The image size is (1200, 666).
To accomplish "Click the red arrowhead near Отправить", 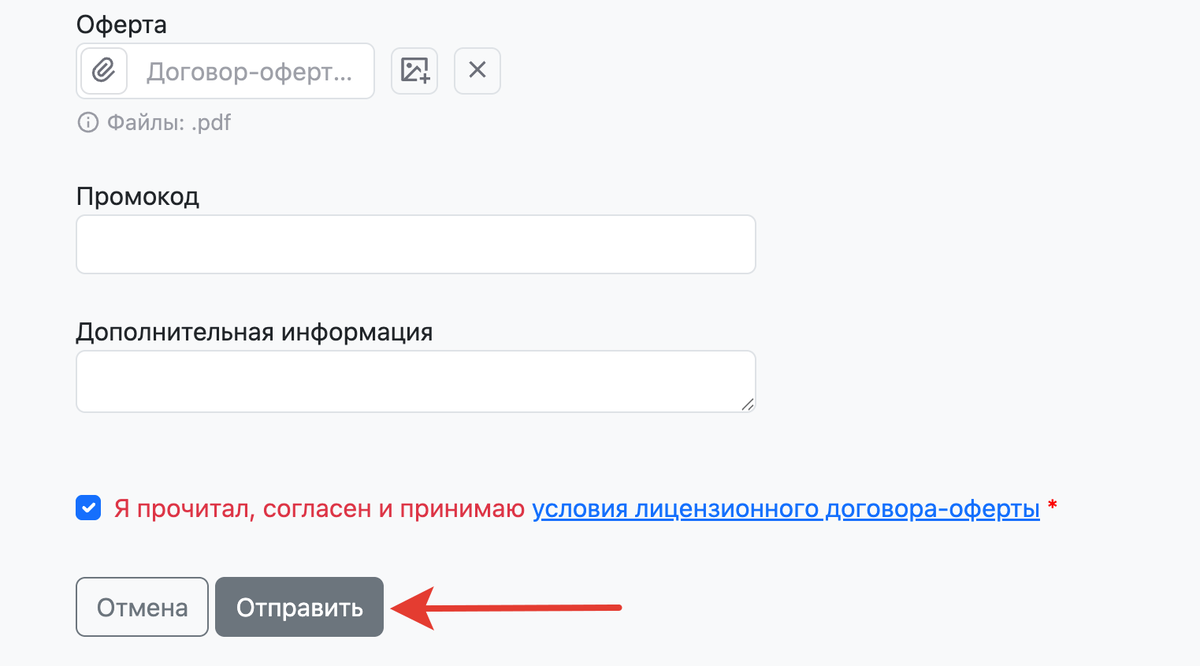I will [x=410, y=607].
